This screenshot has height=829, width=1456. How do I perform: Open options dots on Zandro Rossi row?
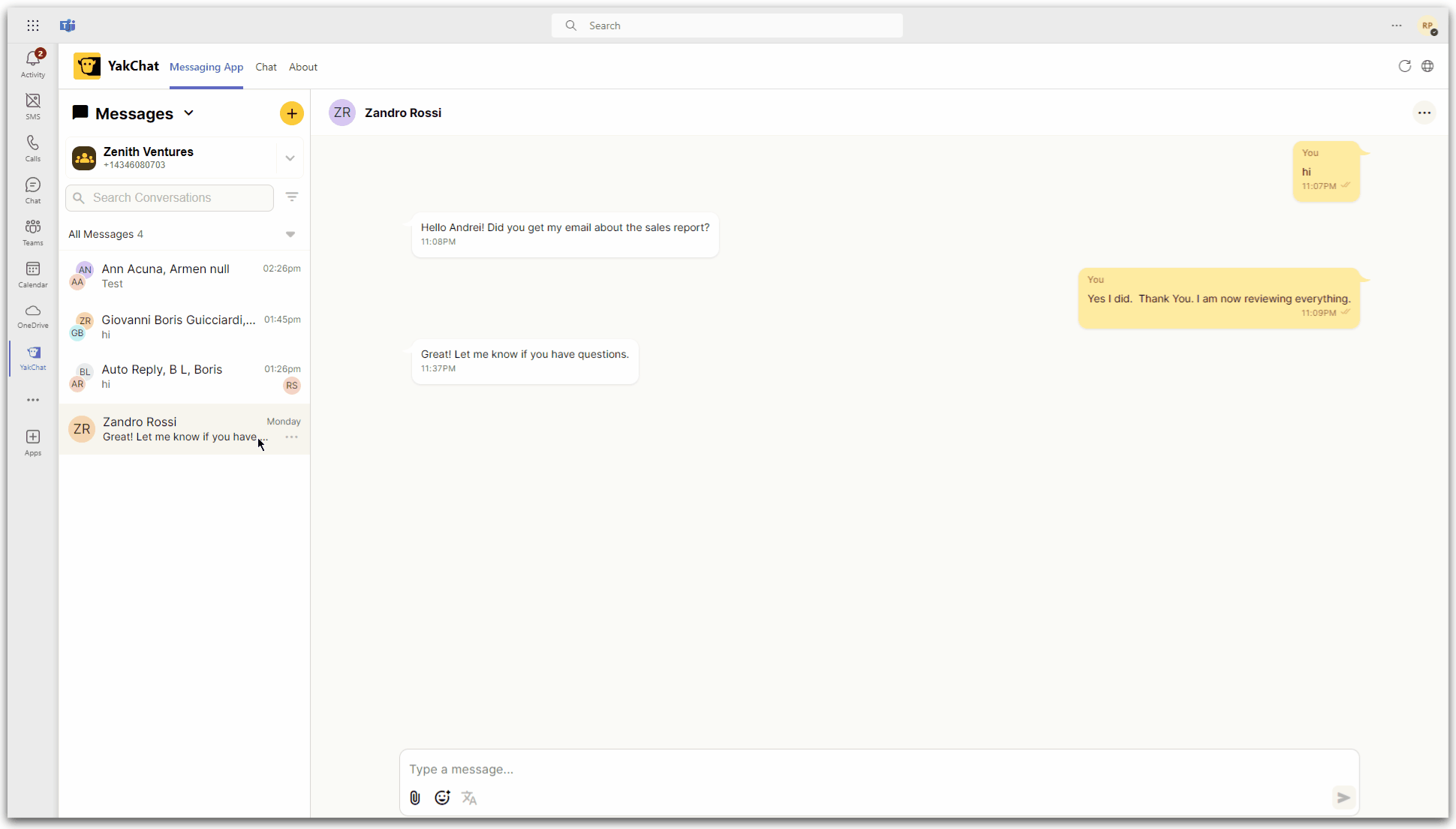pyautogui.click(x=292, y=437)
